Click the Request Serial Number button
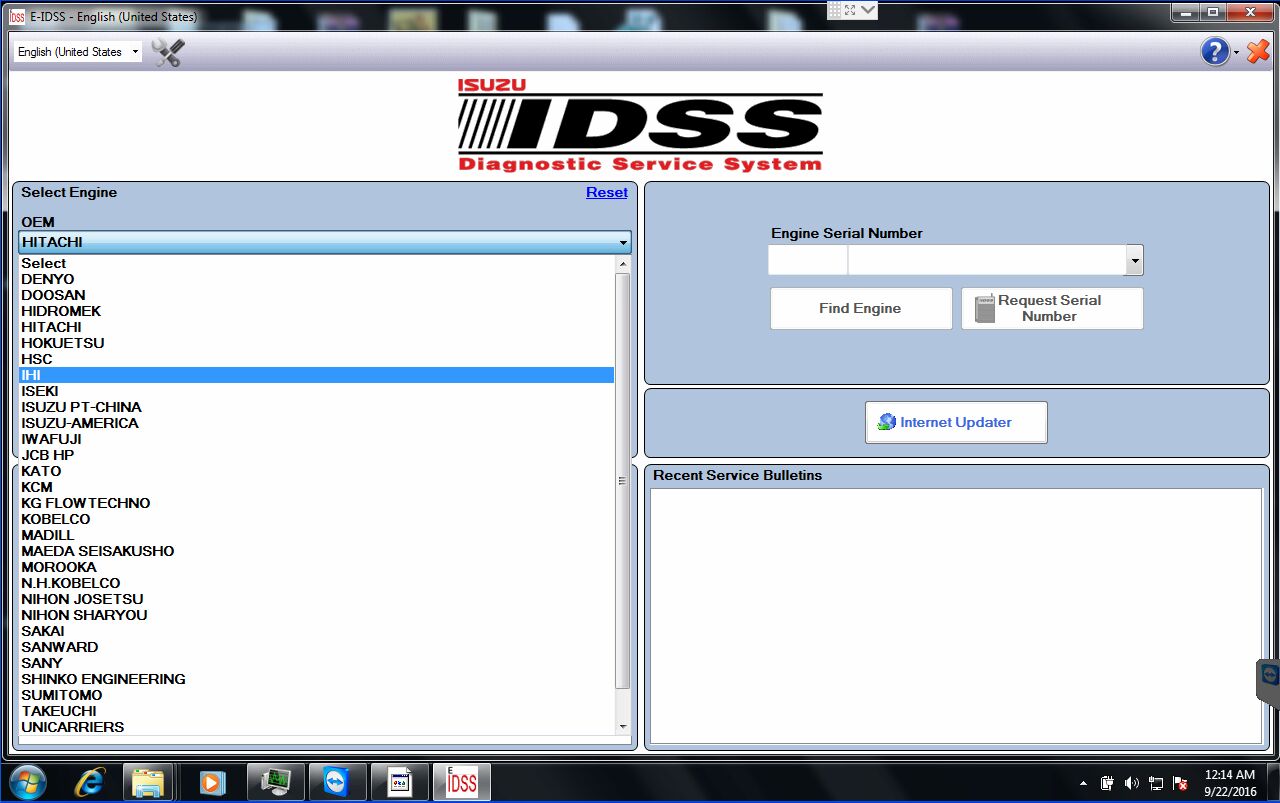 coord(1051,308)
